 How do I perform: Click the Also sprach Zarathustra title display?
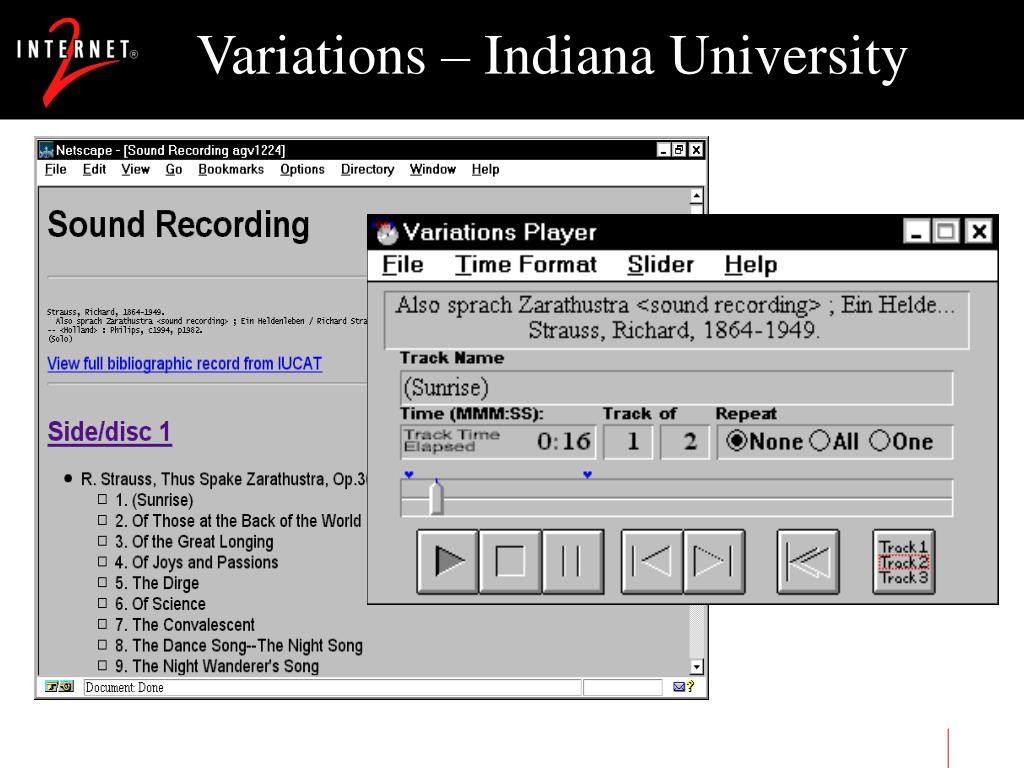(676, 318)
